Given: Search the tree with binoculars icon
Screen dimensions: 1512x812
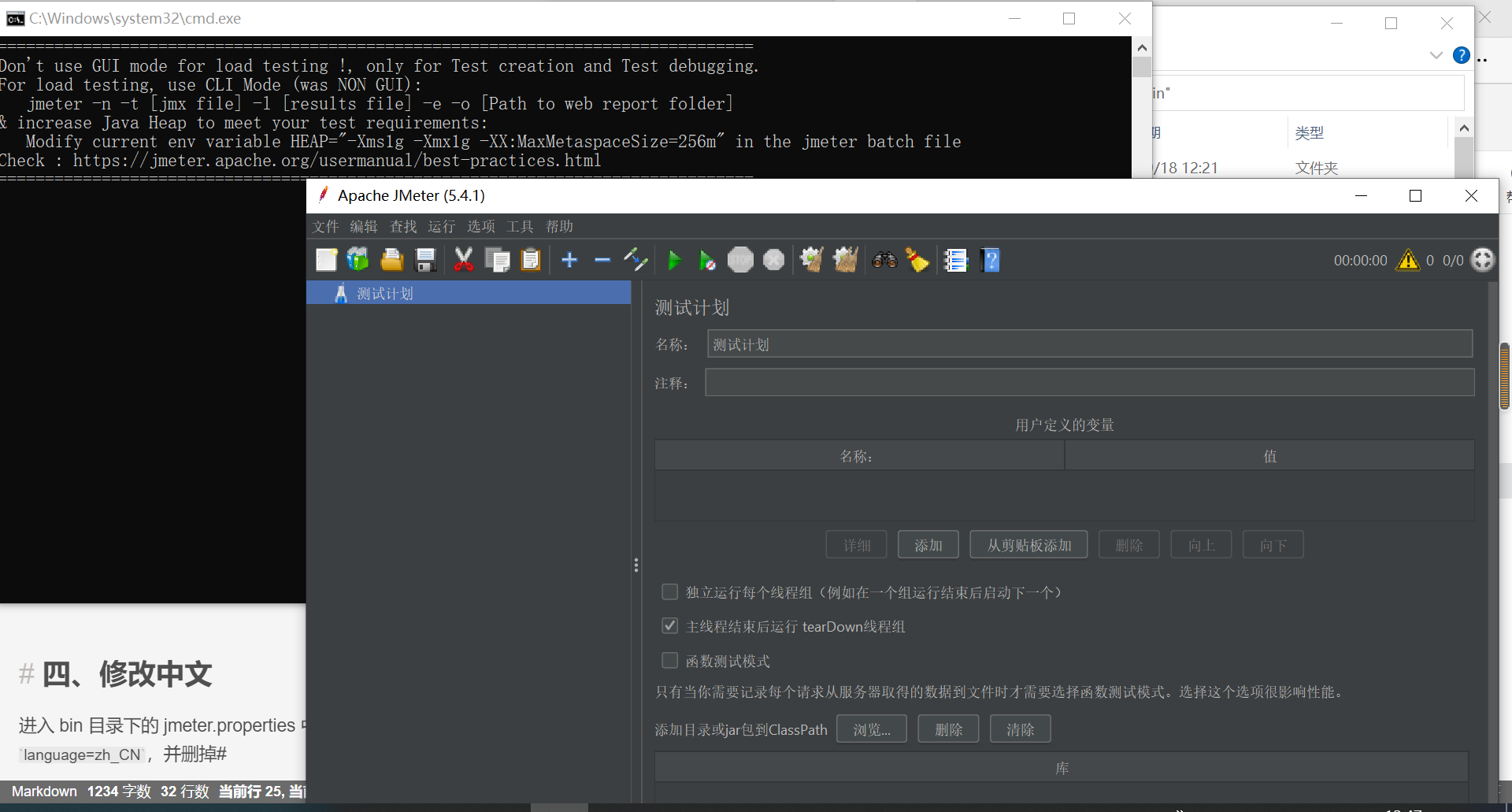Looking at the screenshot, I should [x=884, y=260].
